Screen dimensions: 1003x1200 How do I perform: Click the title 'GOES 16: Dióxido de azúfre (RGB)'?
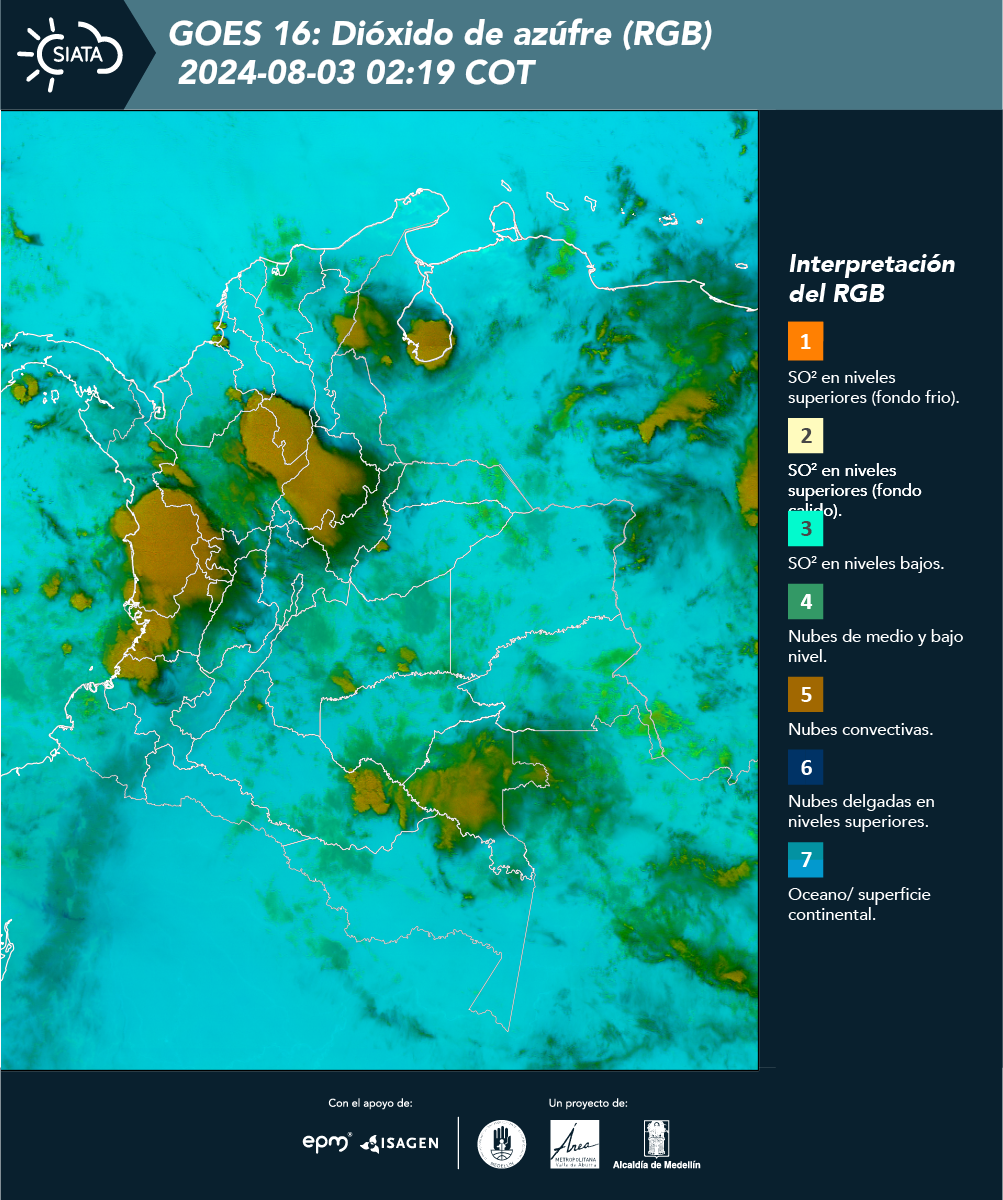click(441, 34)
